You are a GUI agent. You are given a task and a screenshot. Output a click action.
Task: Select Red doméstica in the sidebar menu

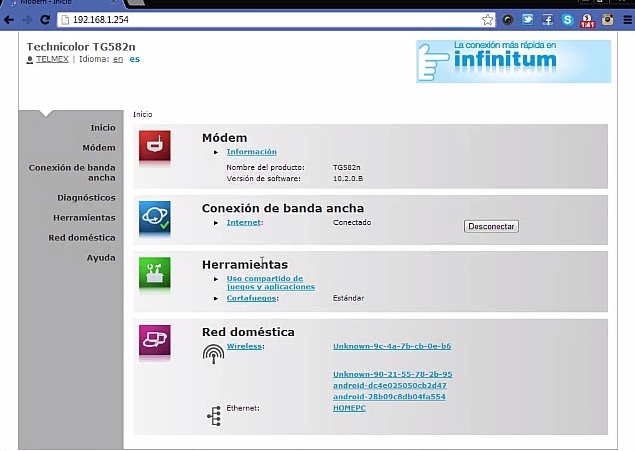(x=82, y=237)
